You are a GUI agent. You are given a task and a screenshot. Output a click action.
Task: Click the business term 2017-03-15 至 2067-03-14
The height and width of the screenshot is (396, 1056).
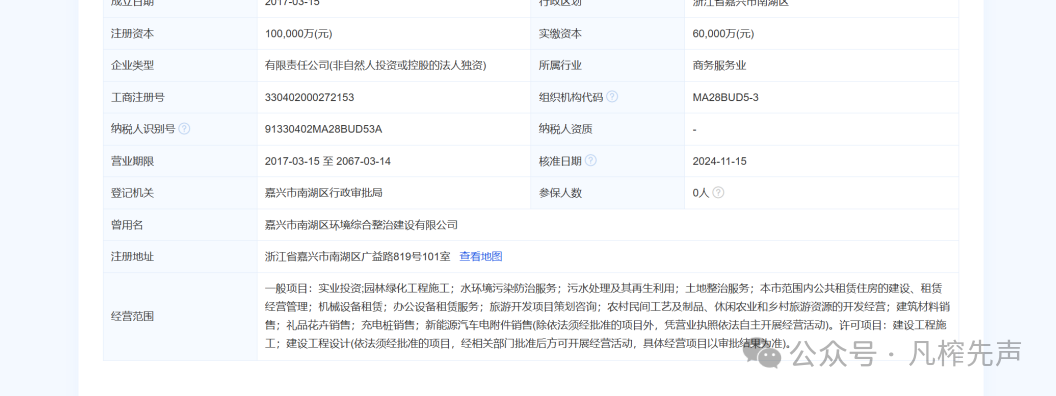click(328, 161)
